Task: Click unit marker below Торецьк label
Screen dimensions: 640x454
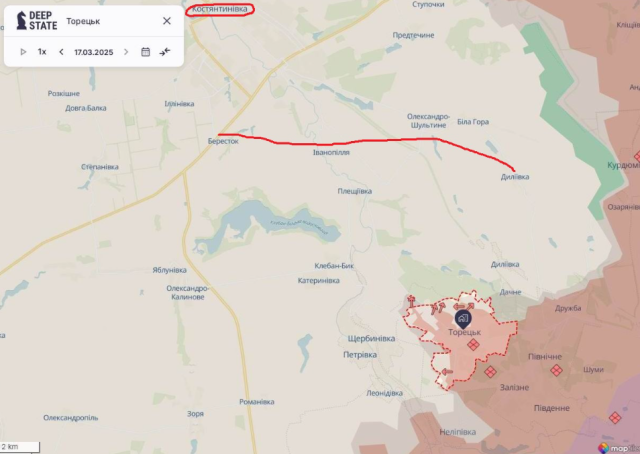Action: (x=473, y=345)
